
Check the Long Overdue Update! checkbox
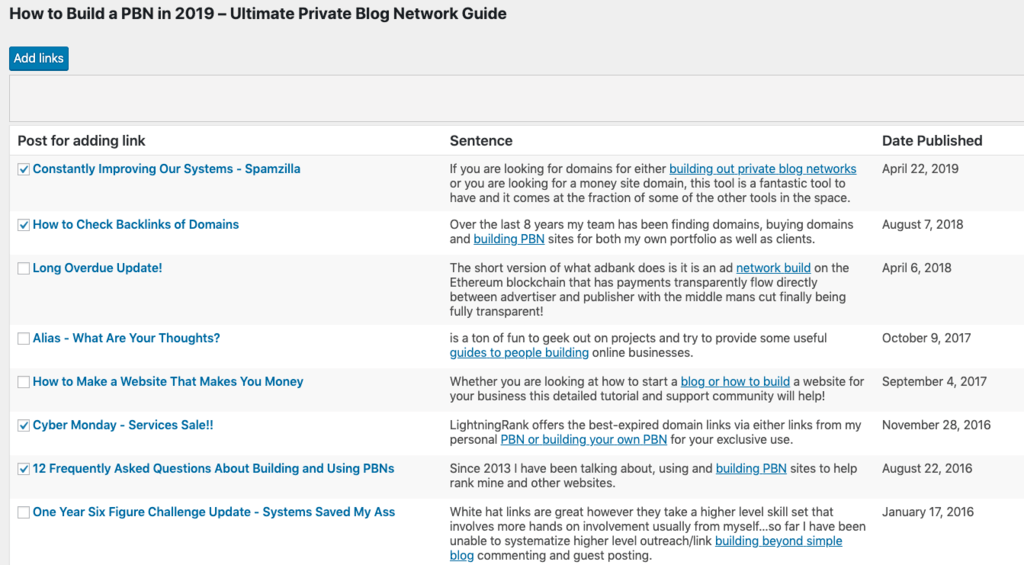(x=24, y=268)
